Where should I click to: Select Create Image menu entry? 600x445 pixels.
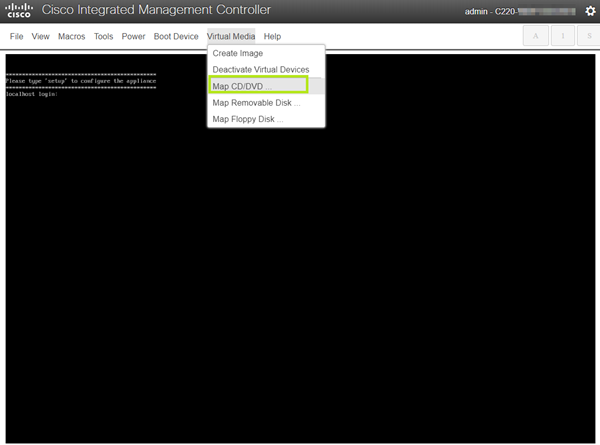pyautogui.click(x=266, y=53)
